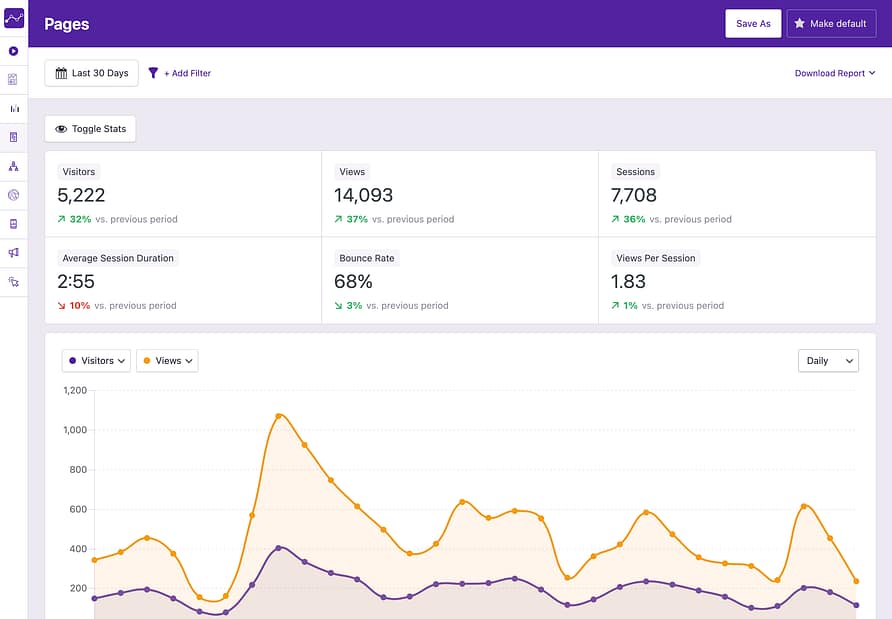Viewport: 892px width, 619px height.
Task: Select the Bounce Rate stat card
Action: pos(460,280)
